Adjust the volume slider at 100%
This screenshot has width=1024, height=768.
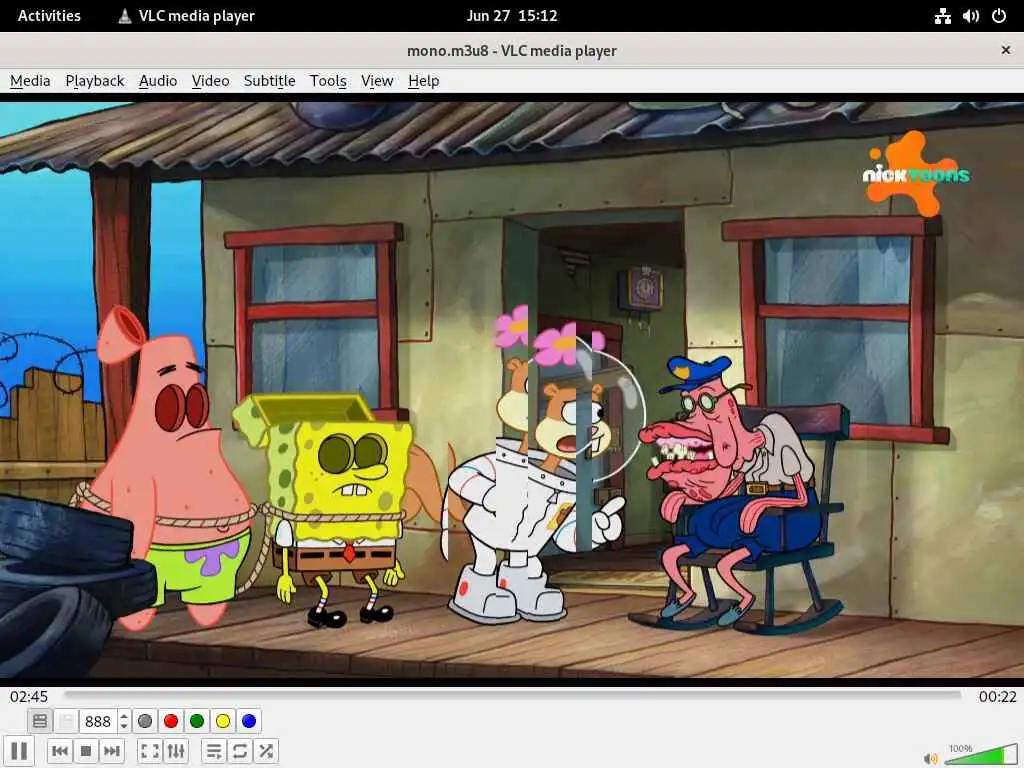coord(980,754)
